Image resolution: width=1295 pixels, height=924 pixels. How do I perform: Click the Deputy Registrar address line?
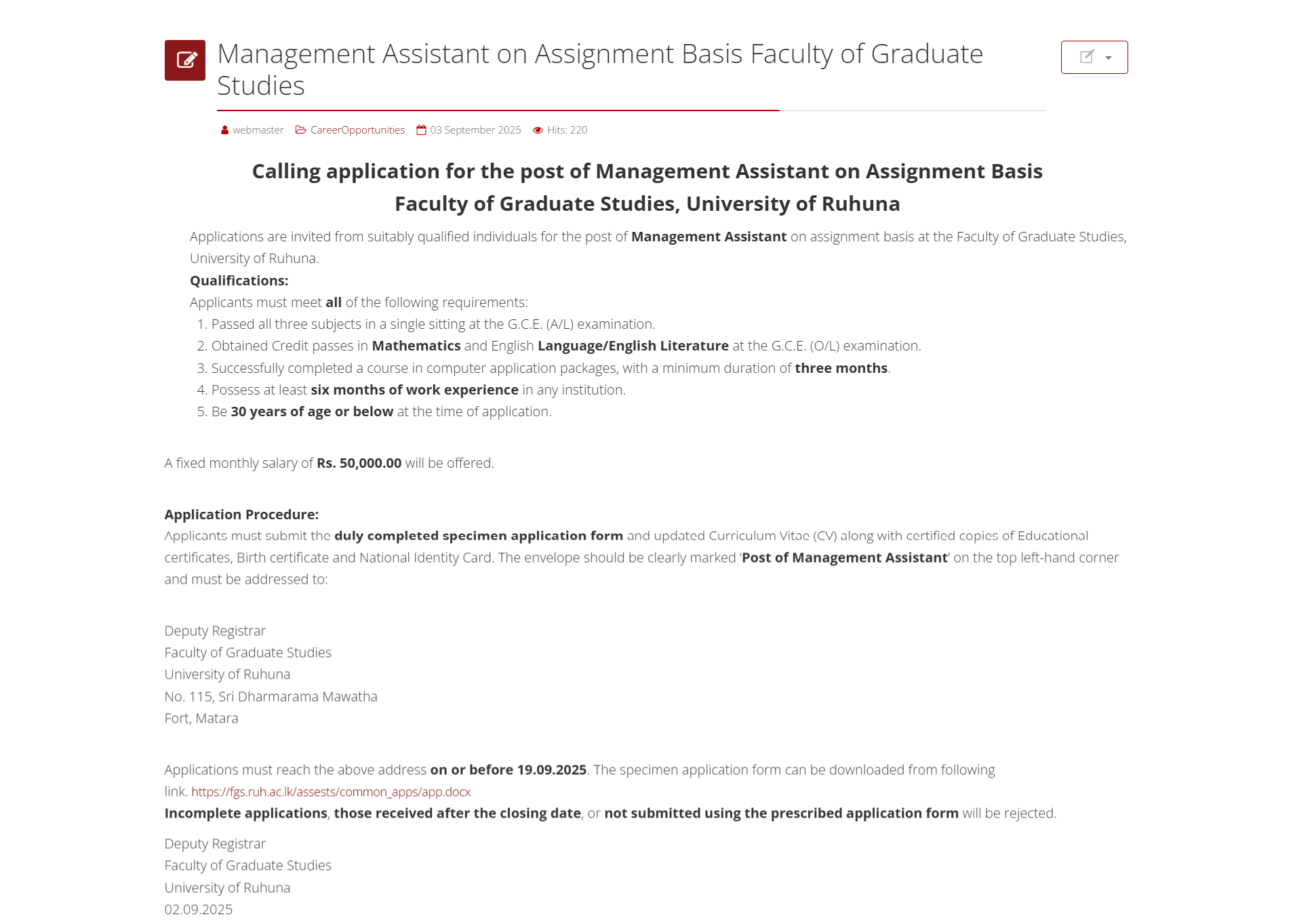pyautogui.click(x=215, y=630)
